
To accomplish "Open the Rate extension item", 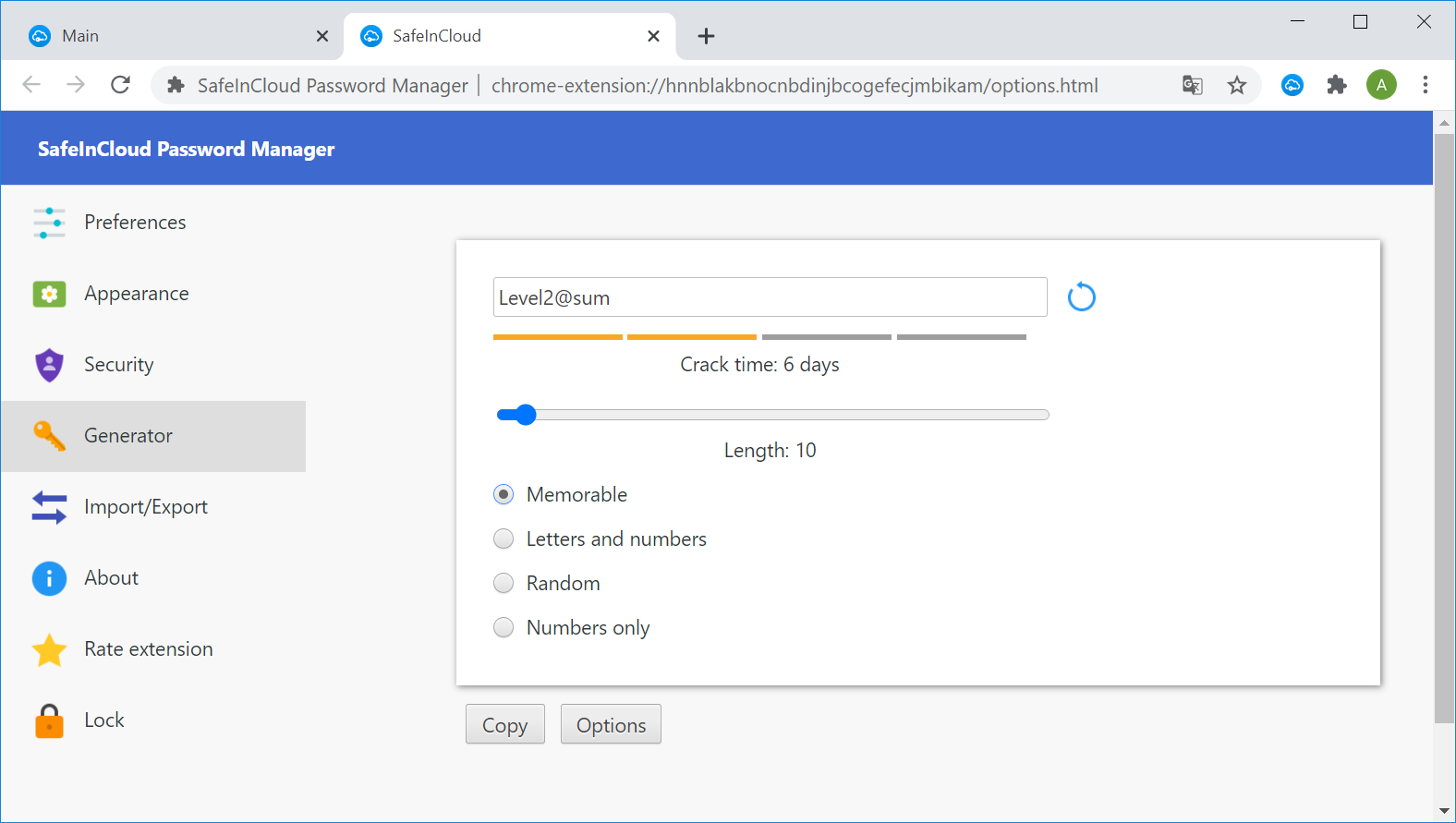I will point(153,649).
